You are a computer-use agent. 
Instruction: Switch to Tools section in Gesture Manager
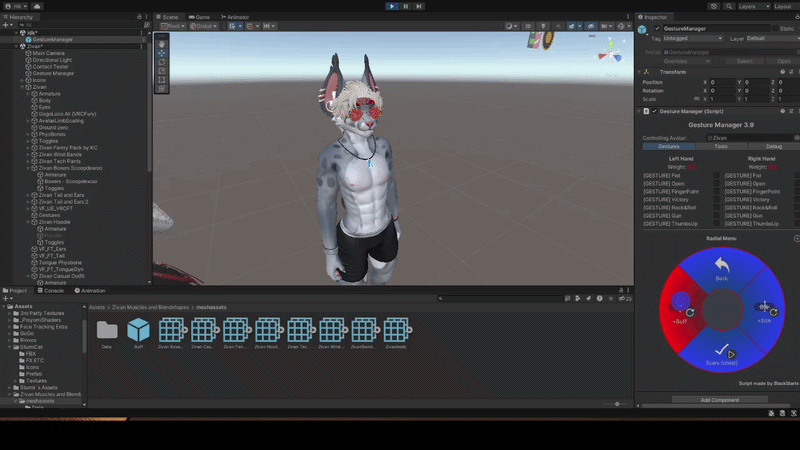point(720,146)
